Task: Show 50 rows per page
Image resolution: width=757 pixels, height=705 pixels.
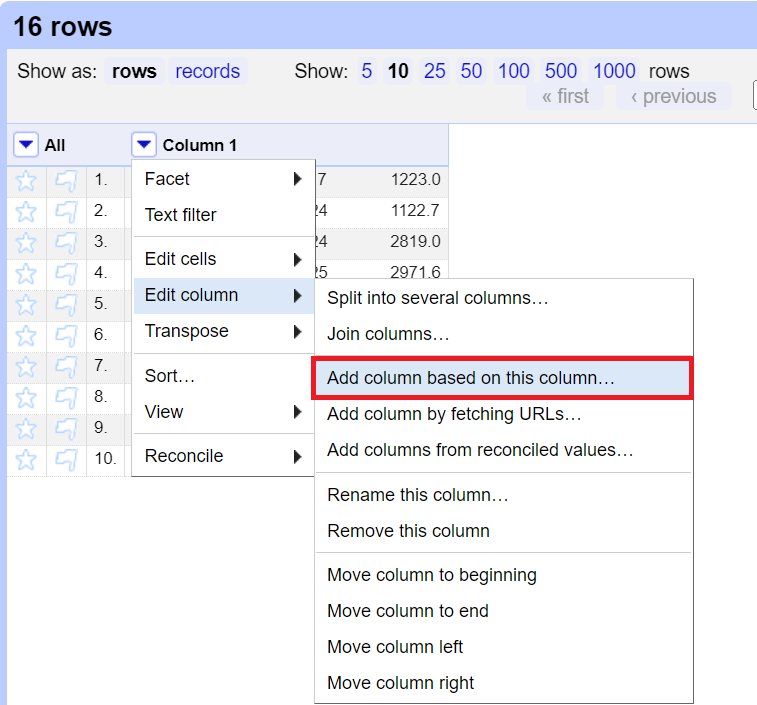Action: (471, 71)
